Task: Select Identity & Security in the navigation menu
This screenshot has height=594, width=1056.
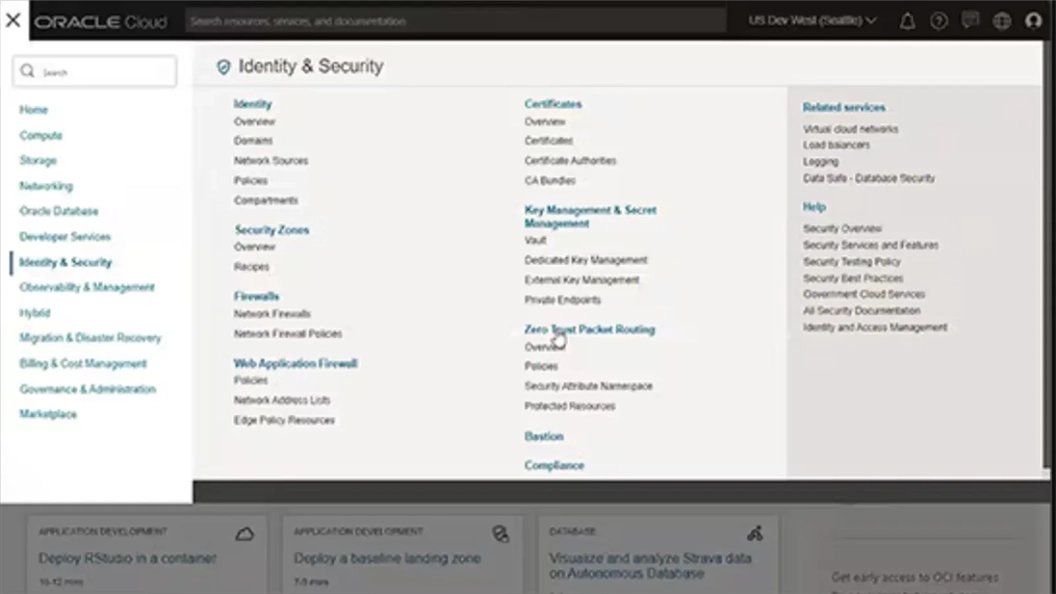Action: click(65, 262)
